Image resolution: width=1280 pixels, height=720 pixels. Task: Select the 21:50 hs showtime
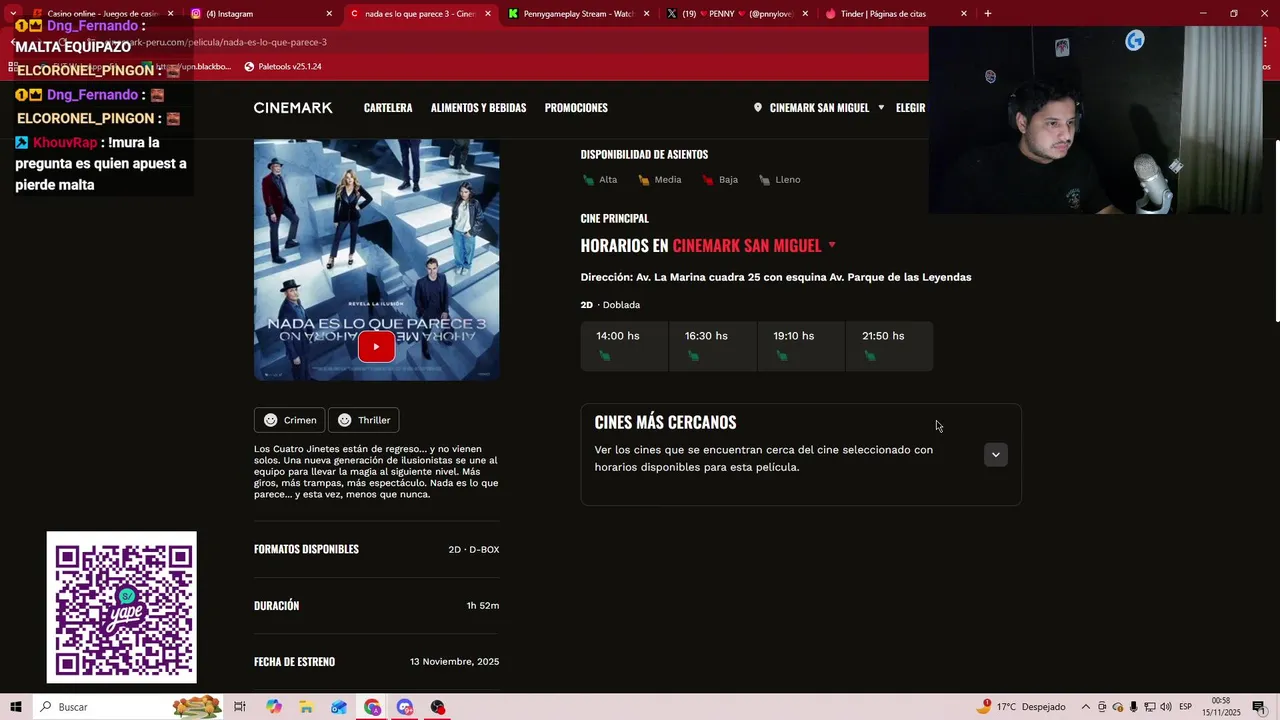889,346
